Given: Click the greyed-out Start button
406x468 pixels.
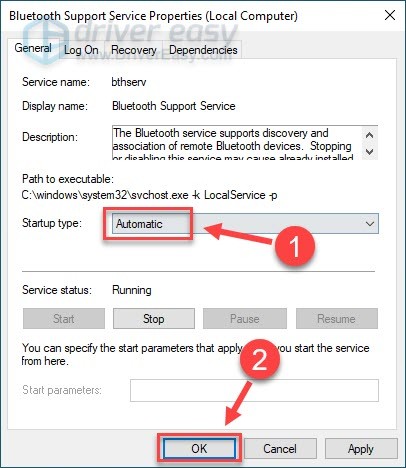Looking at the screenshot, I should 64,319.
